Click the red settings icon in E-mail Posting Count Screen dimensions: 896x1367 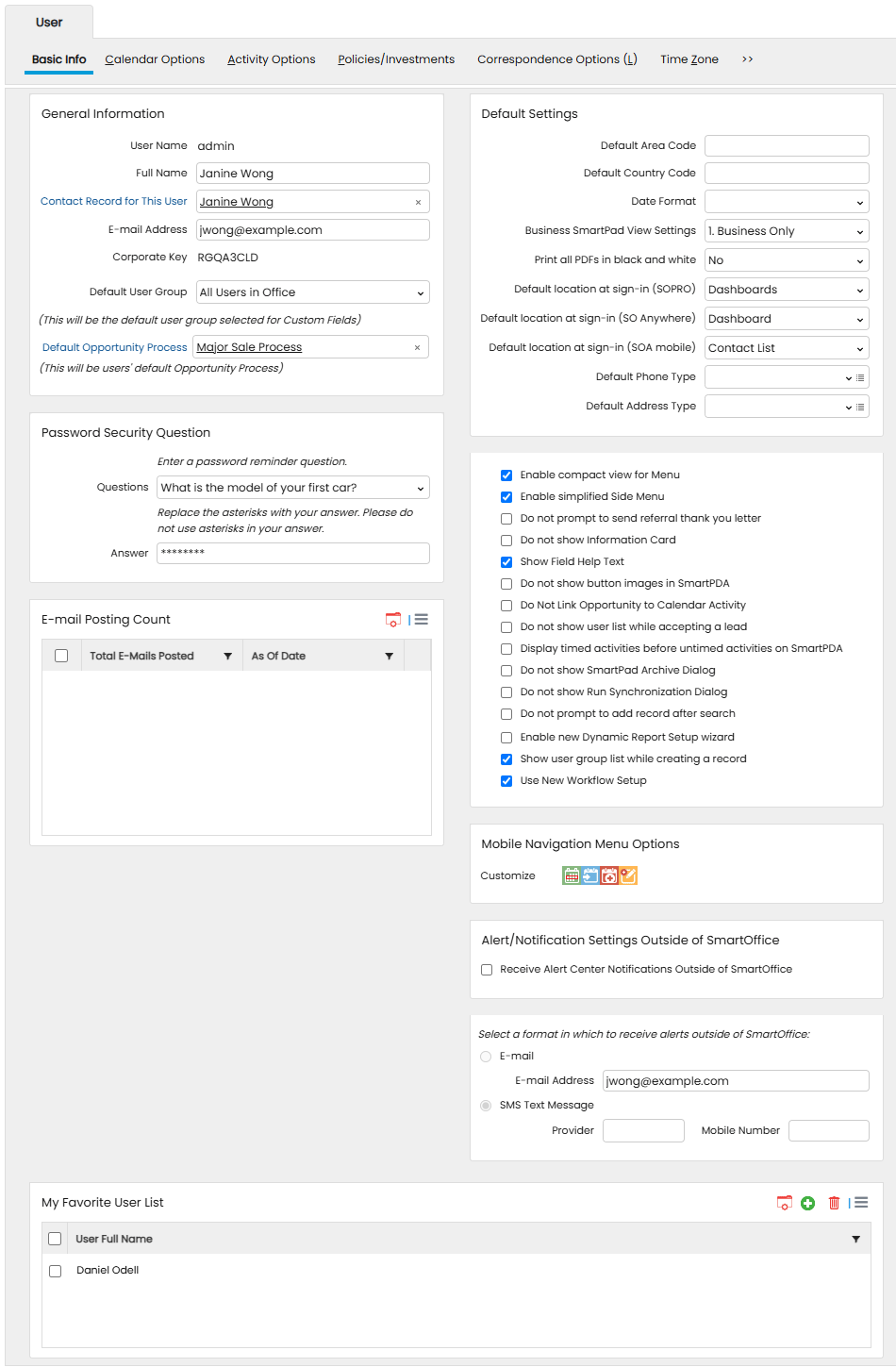tap(393, 620)
